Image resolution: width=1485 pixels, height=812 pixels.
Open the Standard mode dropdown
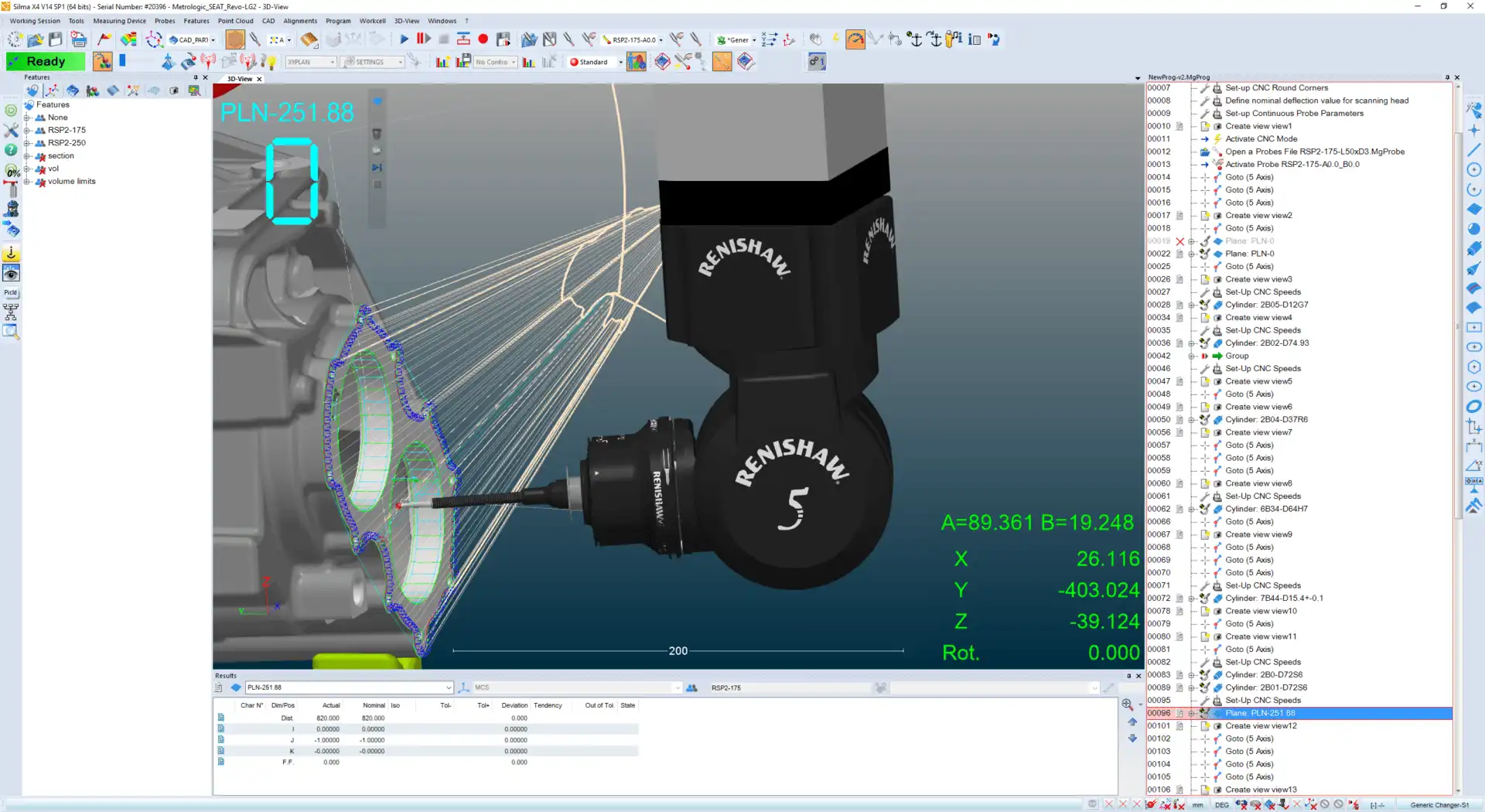tap(620, 62)
